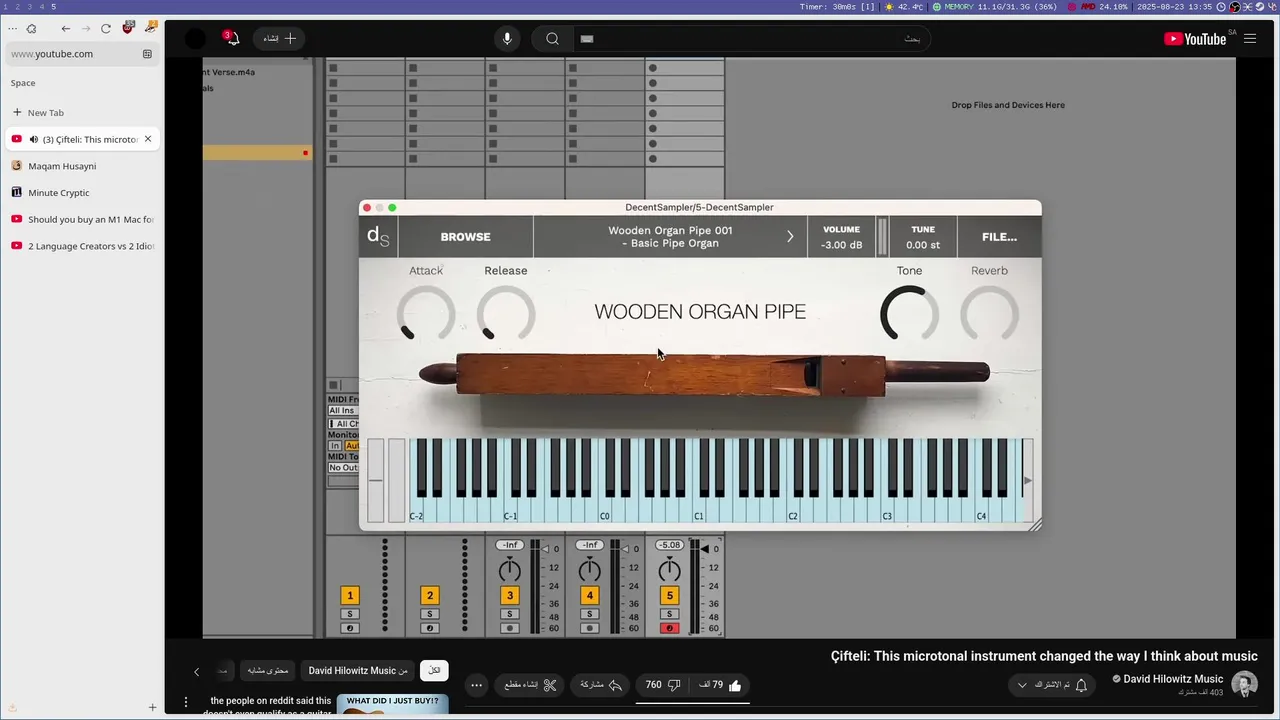Toggle record arm on track 5
The width and height of the screenshot is (1280, 720).
[670, 628]
